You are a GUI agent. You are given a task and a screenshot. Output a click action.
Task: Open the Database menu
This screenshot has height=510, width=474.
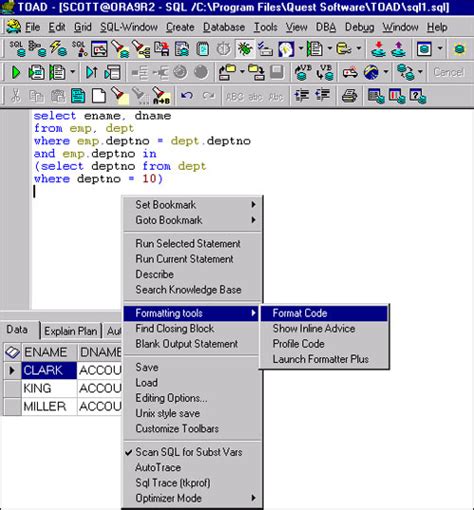[224, 27]
